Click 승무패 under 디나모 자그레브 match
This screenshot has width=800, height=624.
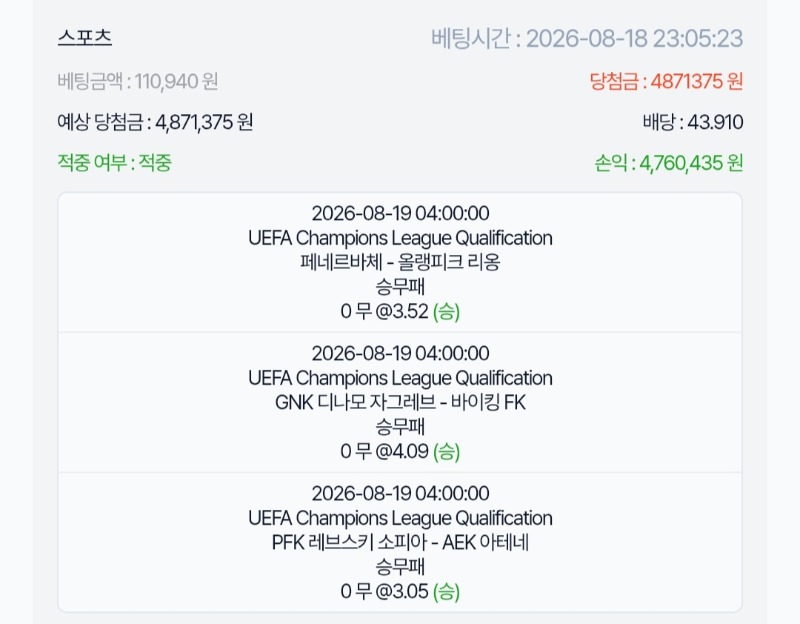point(400,427)
